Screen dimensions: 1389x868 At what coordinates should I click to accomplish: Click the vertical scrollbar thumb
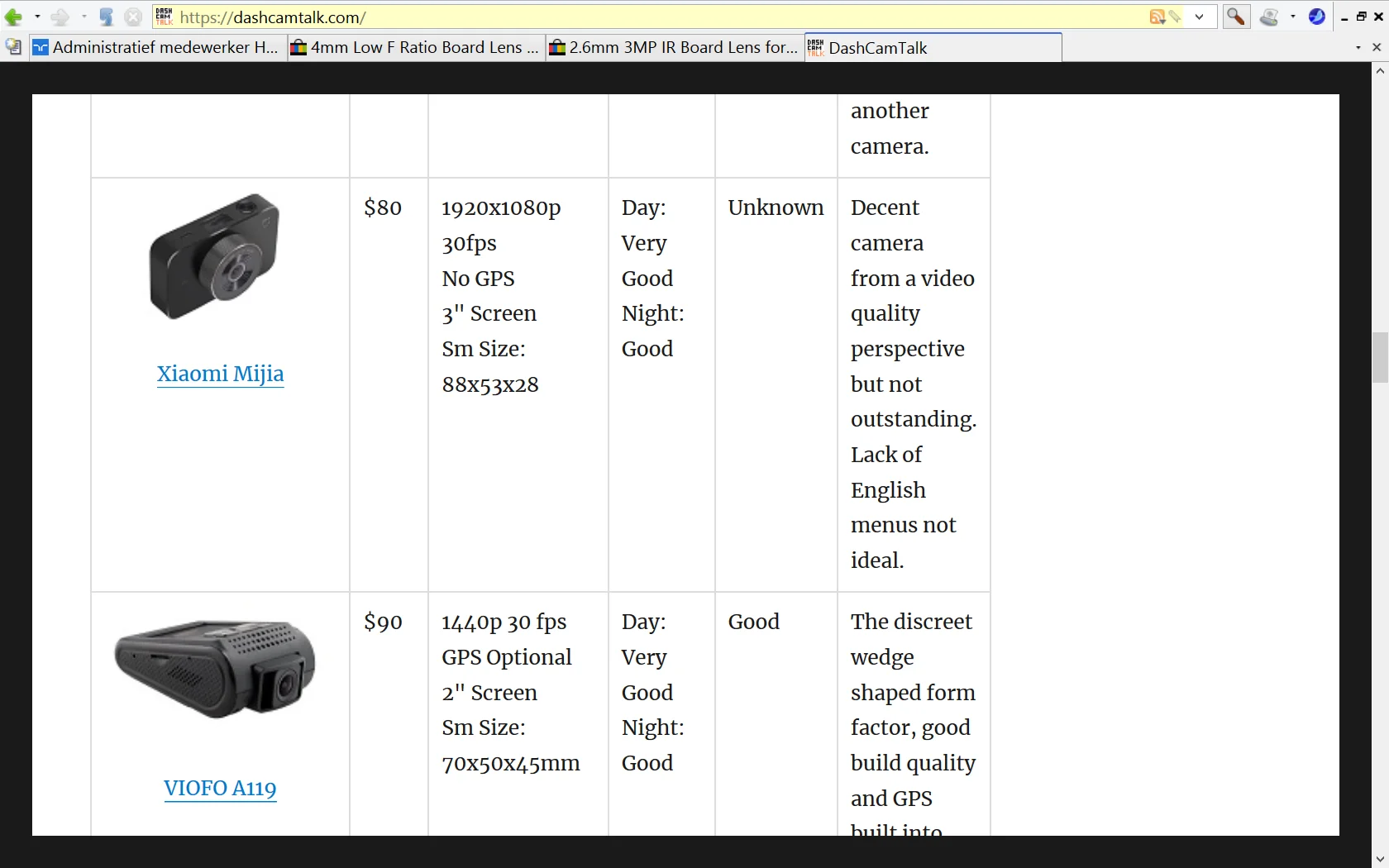coord(1380,357)
